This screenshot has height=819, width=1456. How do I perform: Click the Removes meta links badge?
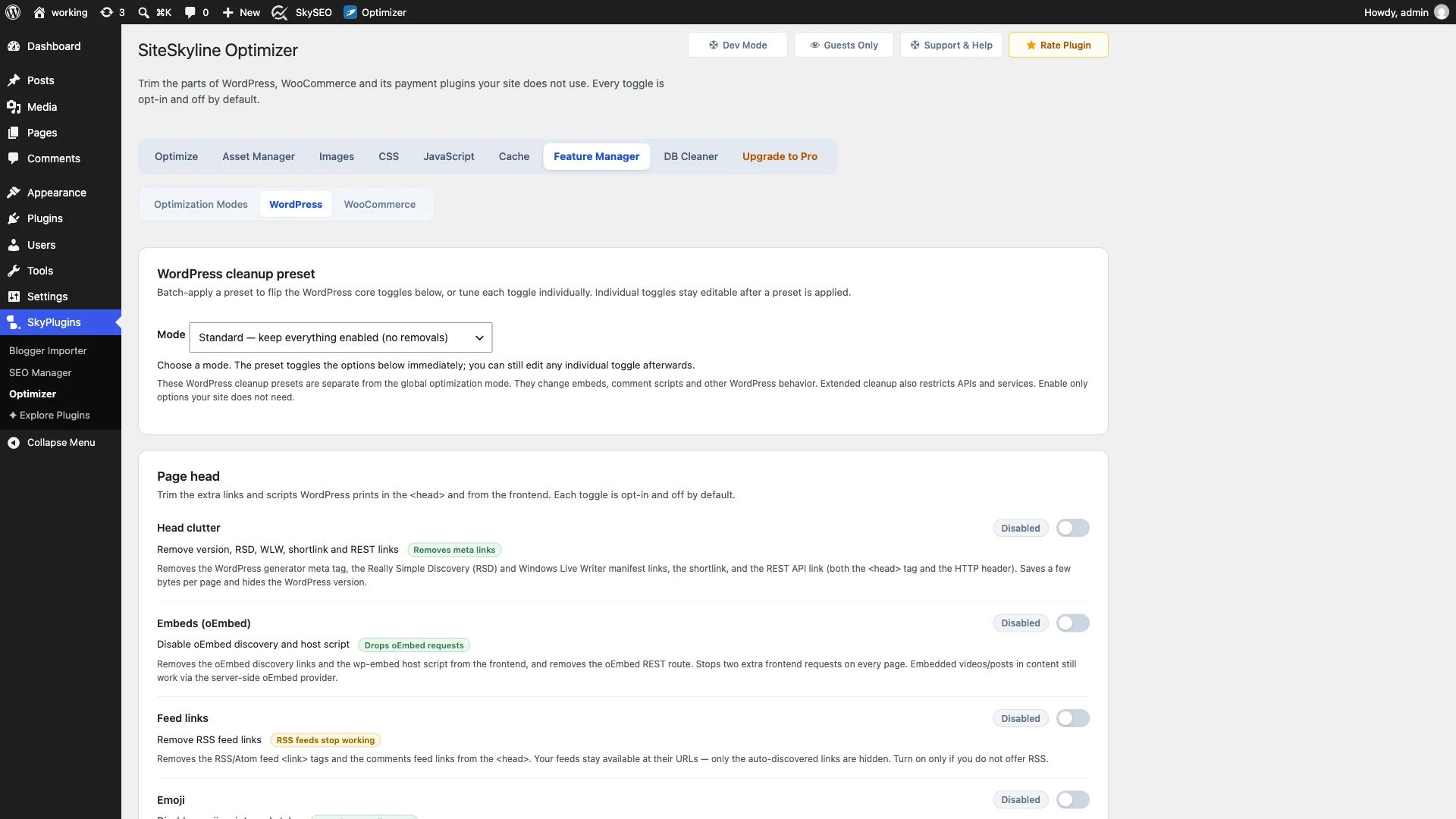(454, 550)
